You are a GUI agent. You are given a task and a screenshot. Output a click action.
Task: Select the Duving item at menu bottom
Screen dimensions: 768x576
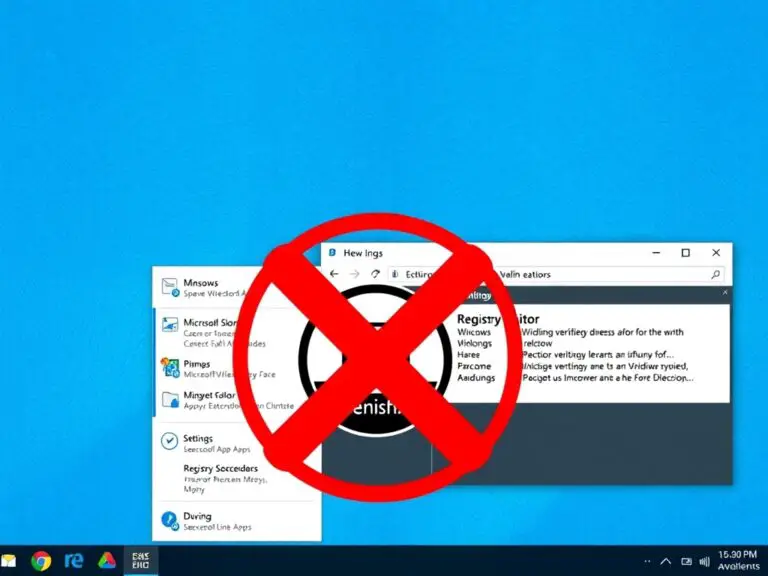(198, 517)
